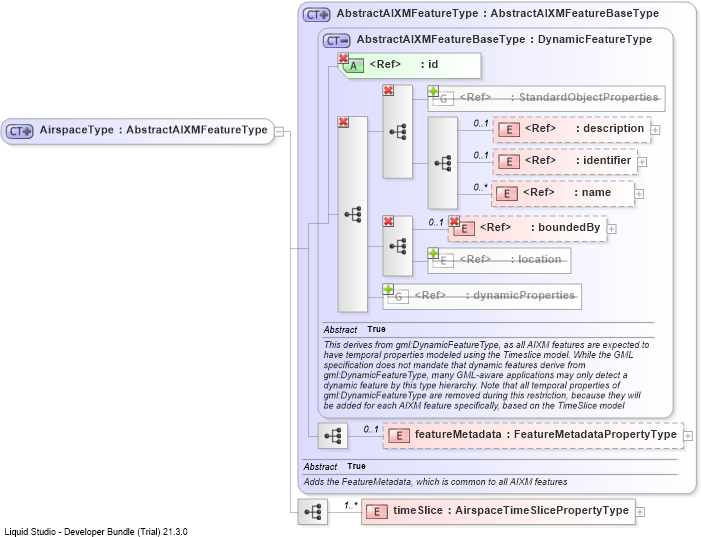Screen dimensions: 701x537
Task: Select the struck-out dynamicProperties group
Action: [x=482, y=296]
